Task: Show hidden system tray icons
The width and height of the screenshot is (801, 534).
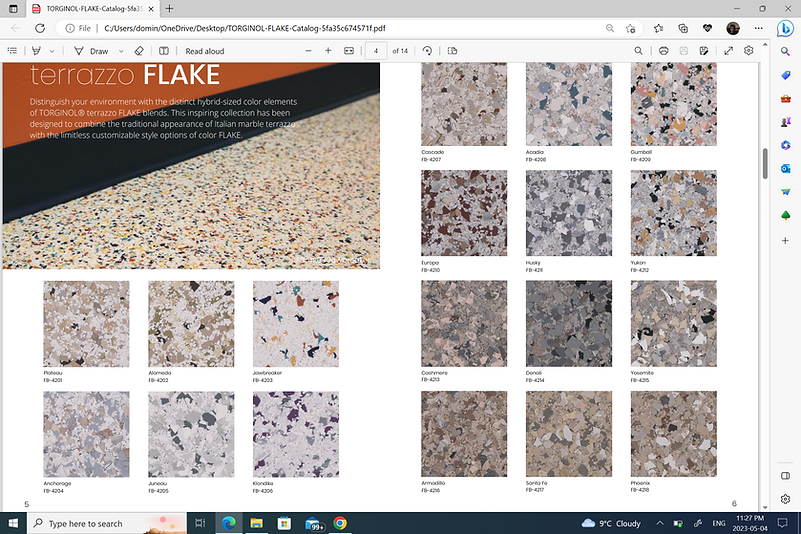Action: pos(659,523)
